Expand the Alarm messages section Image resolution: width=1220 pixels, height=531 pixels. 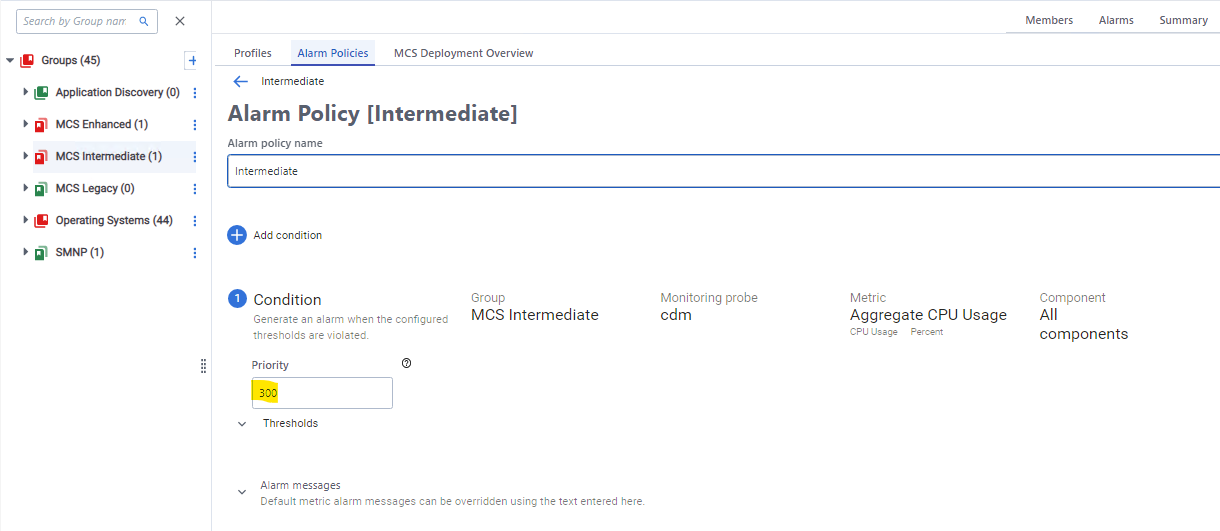tap(242, 492)
